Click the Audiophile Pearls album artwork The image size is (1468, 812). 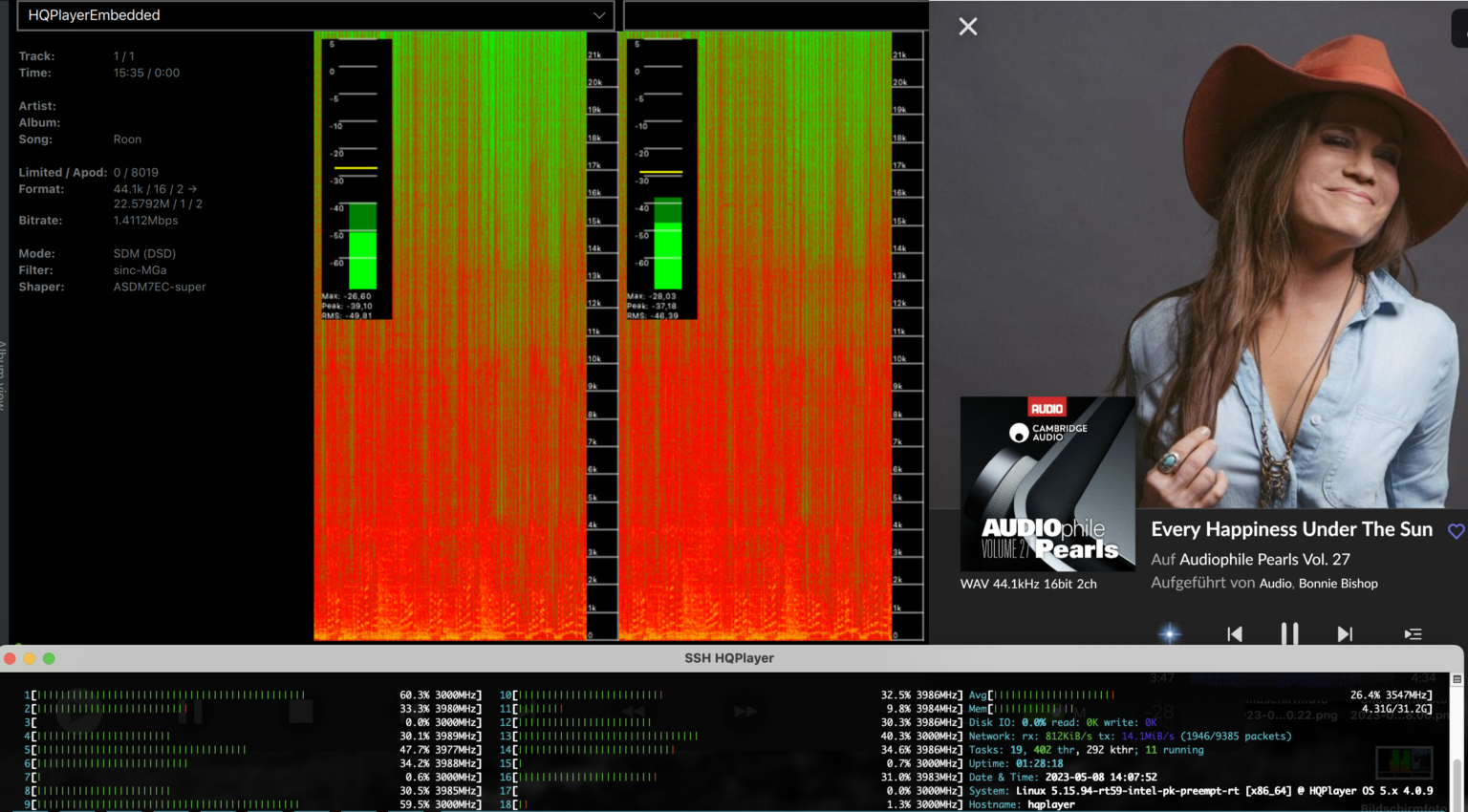point(1047,484)
